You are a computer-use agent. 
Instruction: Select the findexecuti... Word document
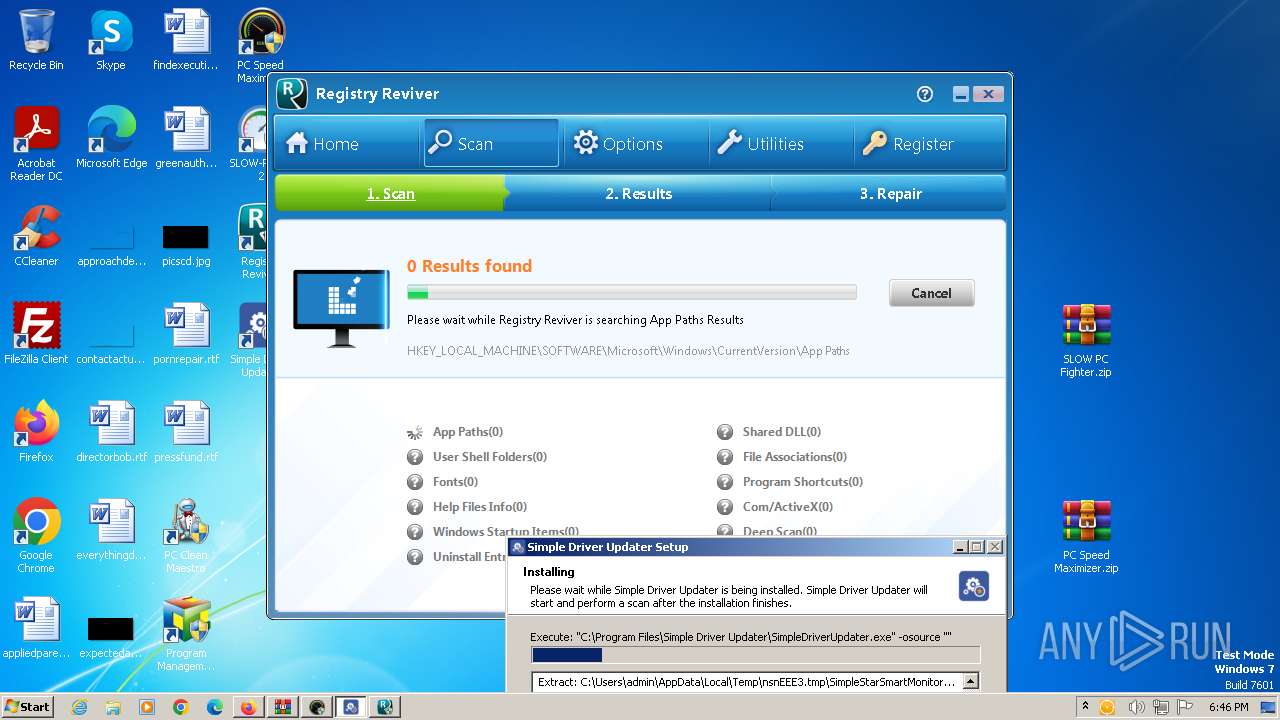[x=186, y=40]
